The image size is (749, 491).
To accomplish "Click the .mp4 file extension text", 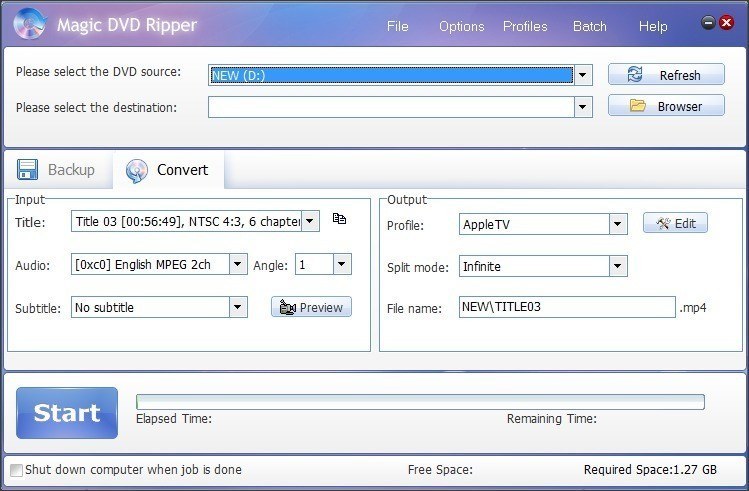I will (693, 308).
